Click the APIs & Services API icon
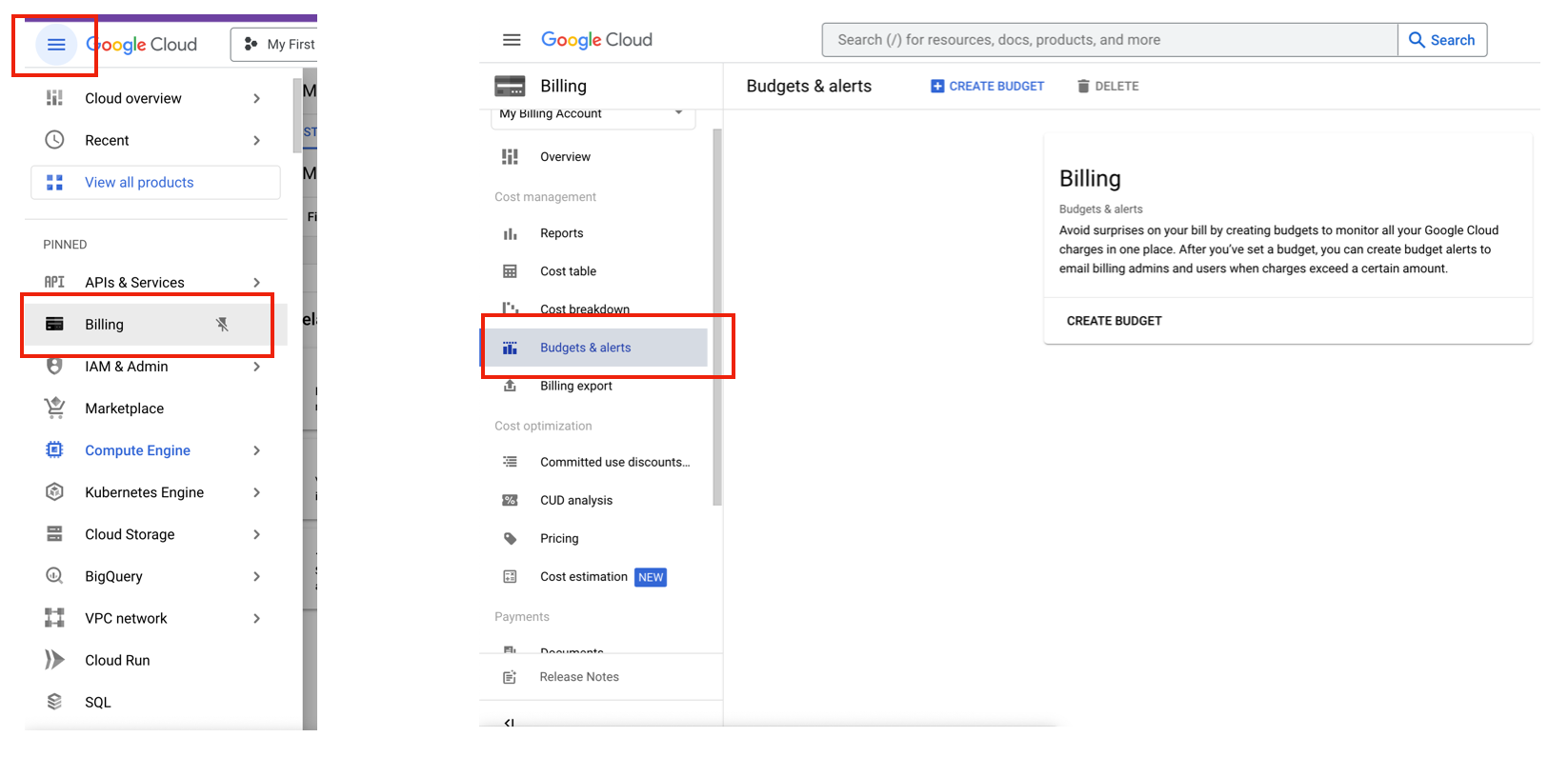The width and height of the screenshot is (1568, 777). [55, 282]
